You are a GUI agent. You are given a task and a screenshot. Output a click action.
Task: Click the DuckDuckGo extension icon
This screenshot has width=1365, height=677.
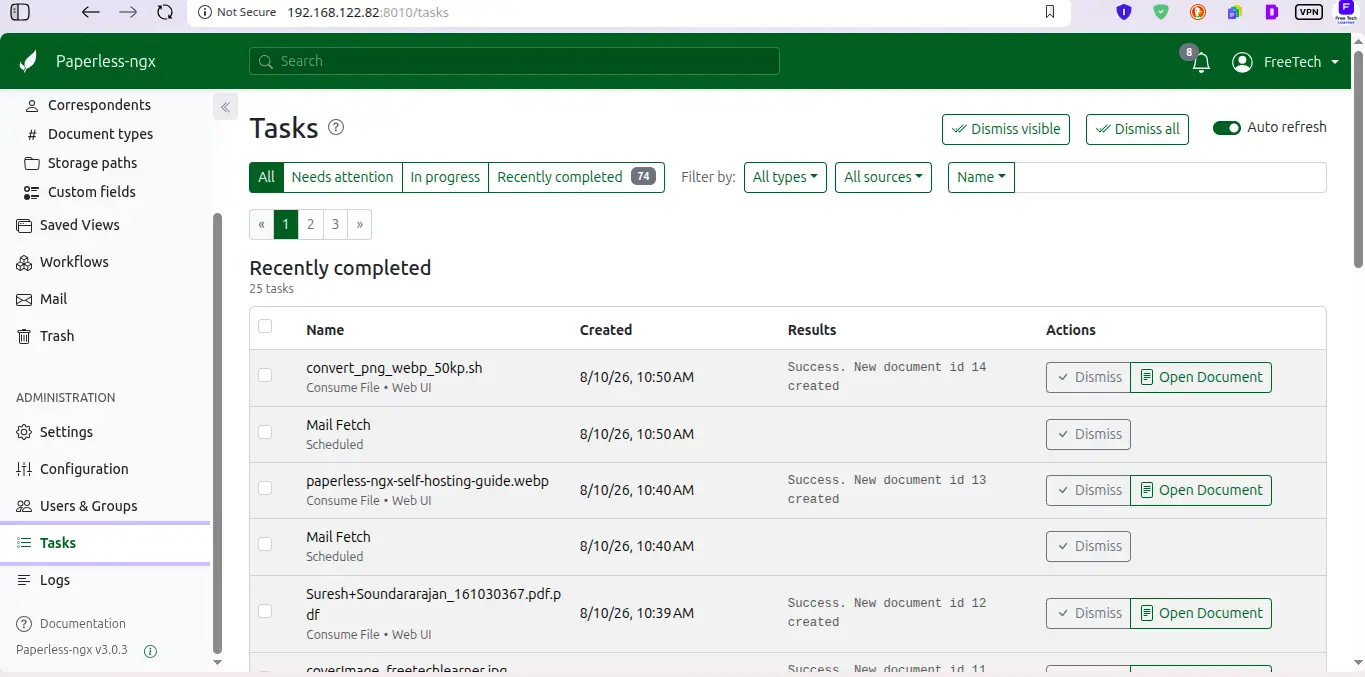tap(1198, 12)
